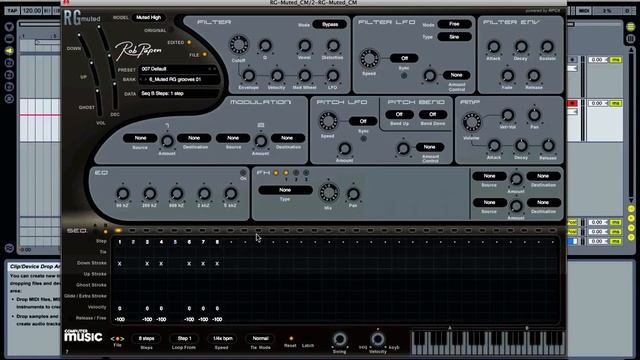Click the sequencer Latch button
The image size is (640, 360).
pos(308,346)
